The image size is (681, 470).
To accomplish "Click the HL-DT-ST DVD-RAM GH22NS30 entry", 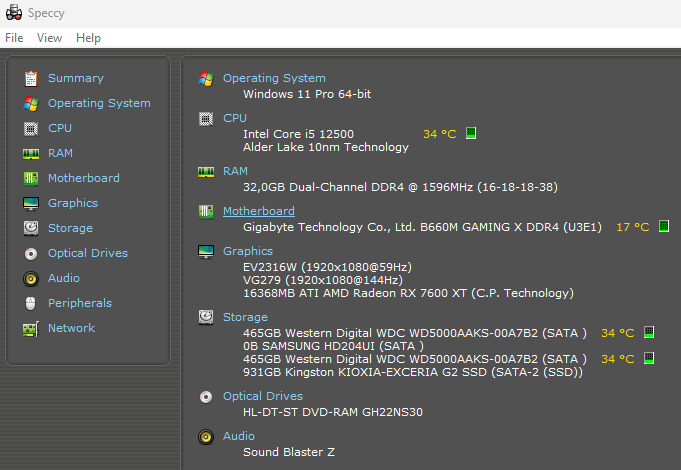I will [x=333, y=412].
